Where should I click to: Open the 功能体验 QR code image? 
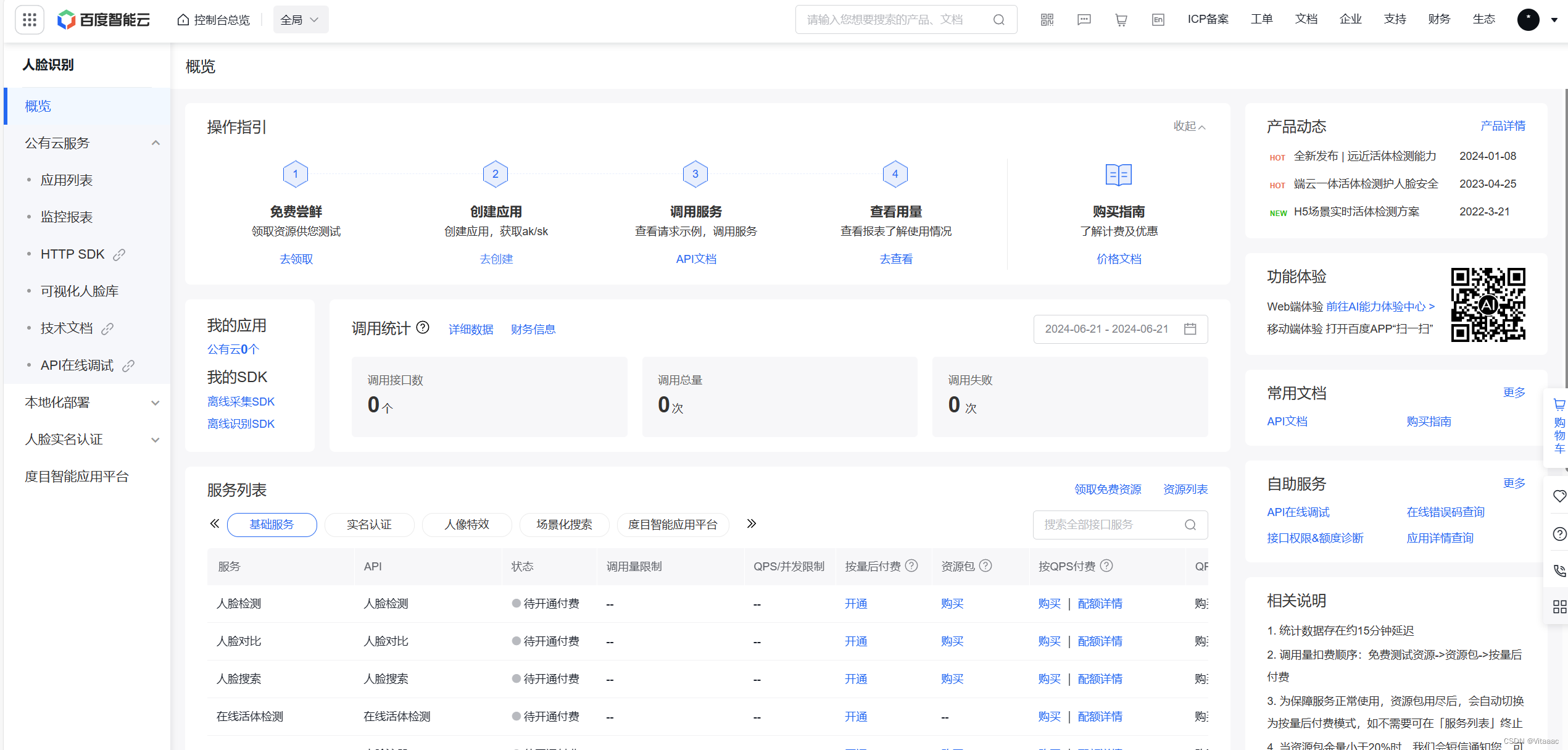[x=1488, y=304]
